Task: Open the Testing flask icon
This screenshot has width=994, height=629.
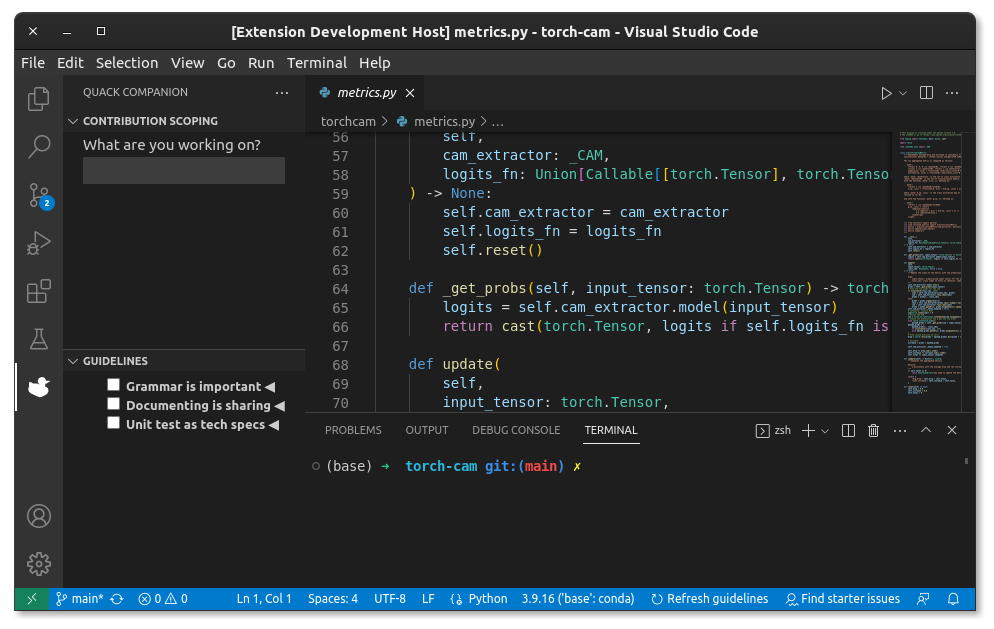Action: coord(39,339)
